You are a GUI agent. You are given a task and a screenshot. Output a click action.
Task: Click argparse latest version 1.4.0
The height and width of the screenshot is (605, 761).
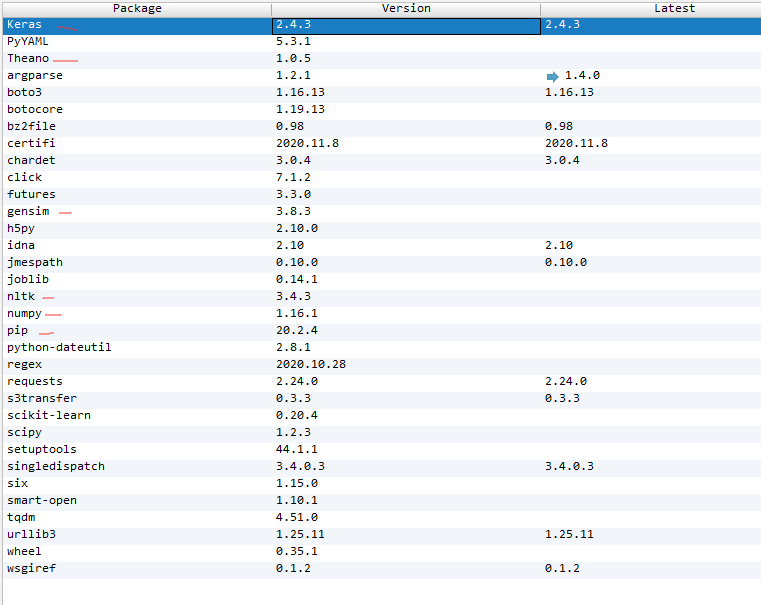pyautogui.click(x=582, y=76)
